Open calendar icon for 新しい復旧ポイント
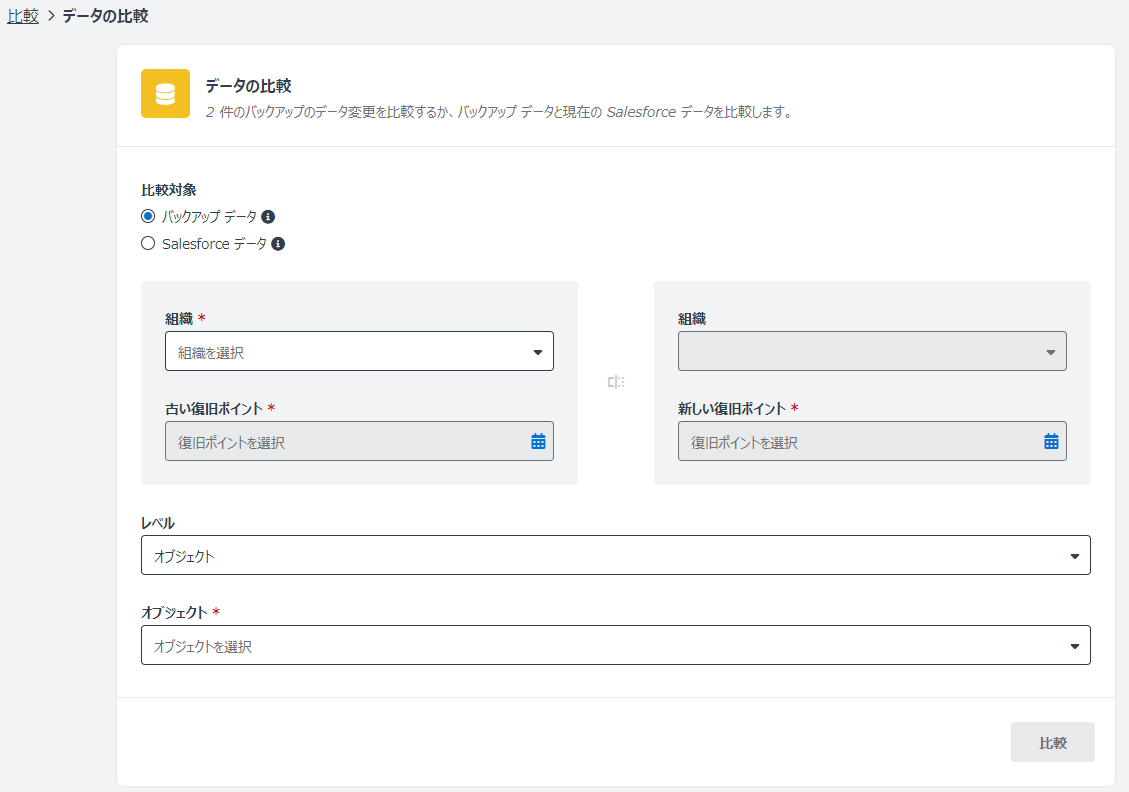This screenshot has width=1129, height=792. (1051, 441)
